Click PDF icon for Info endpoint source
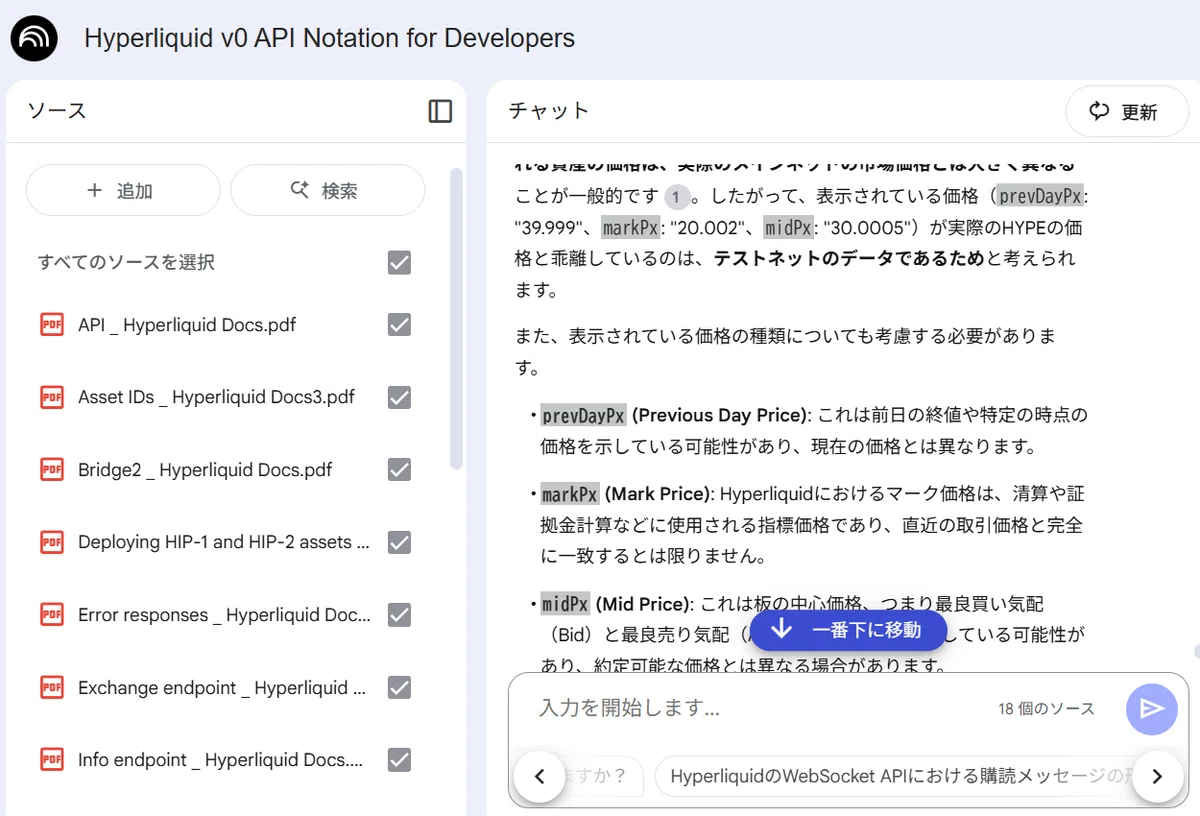This screenshot has height=816, width=1200. (51, 760)
